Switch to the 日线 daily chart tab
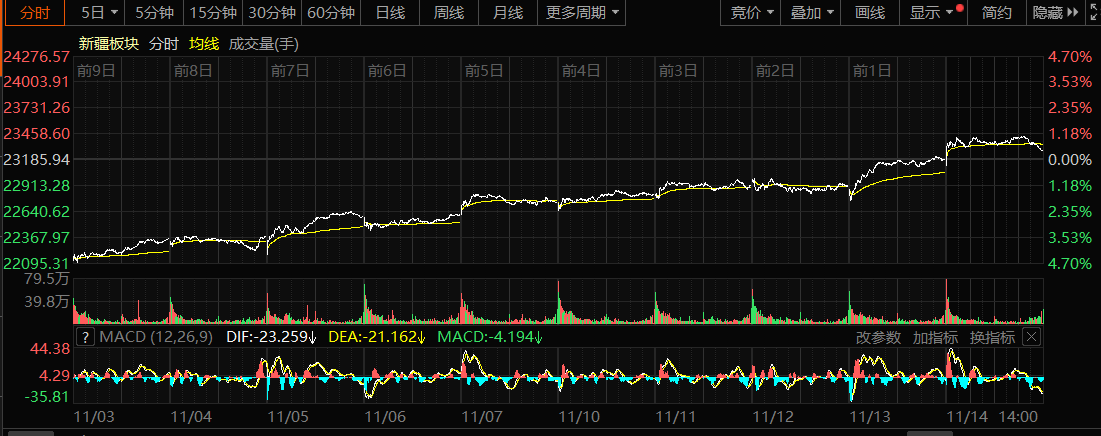 point(389,13)
